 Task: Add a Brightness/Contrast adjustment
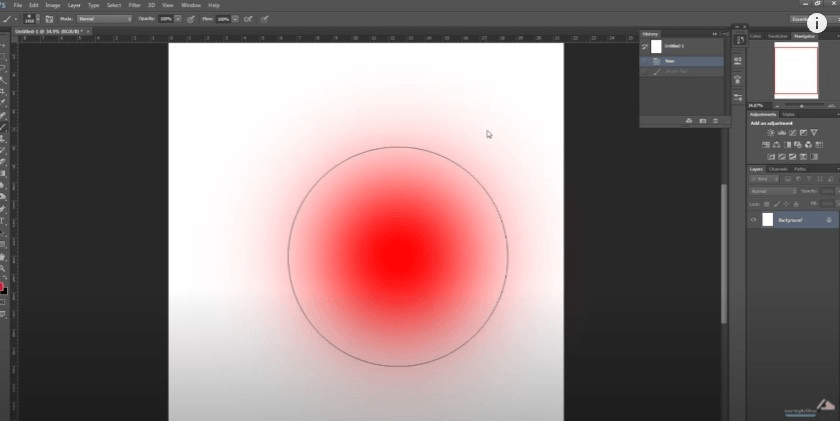click(770, 133)
